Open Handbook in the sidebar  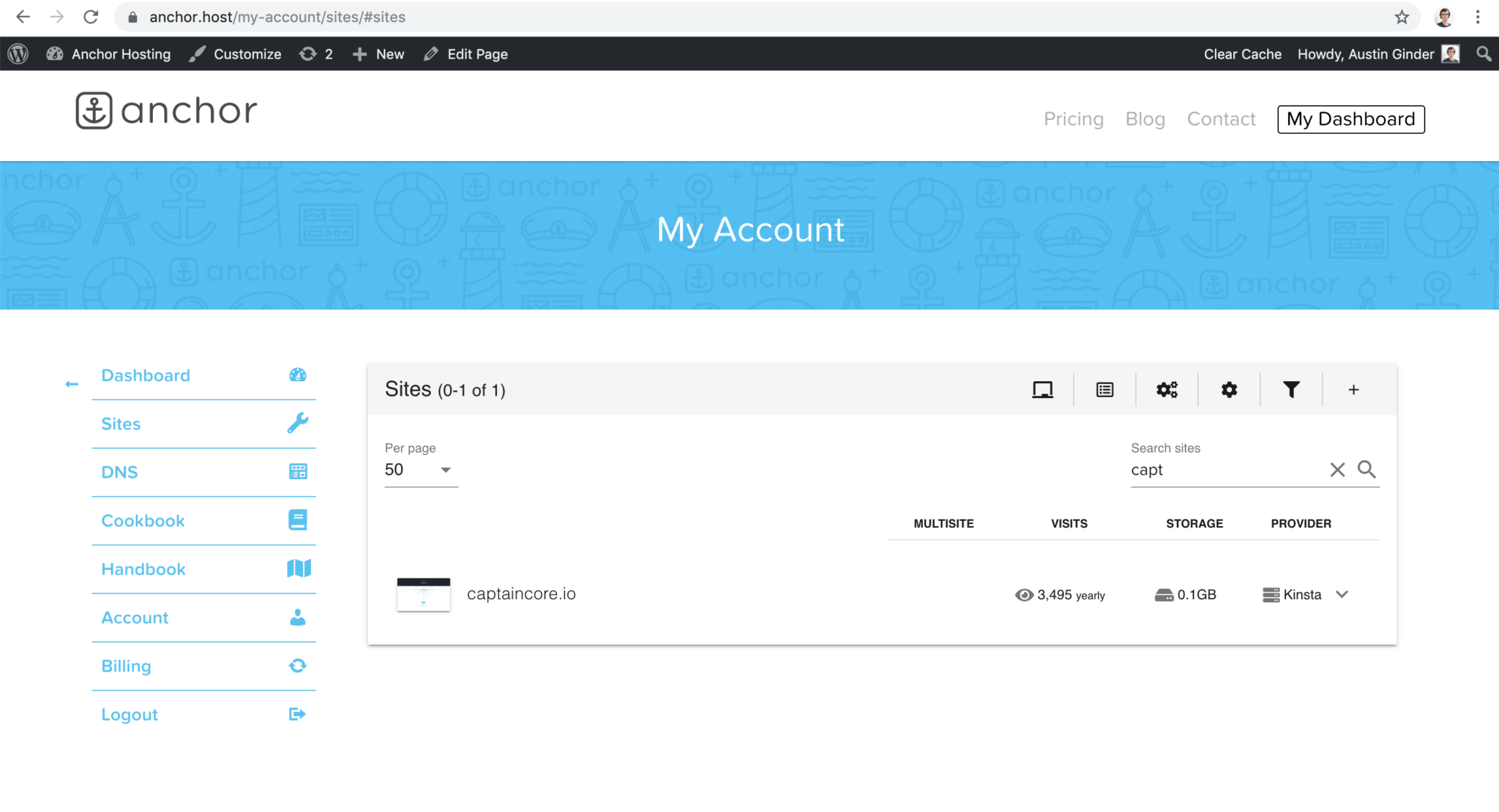click(x=143, y=568)
